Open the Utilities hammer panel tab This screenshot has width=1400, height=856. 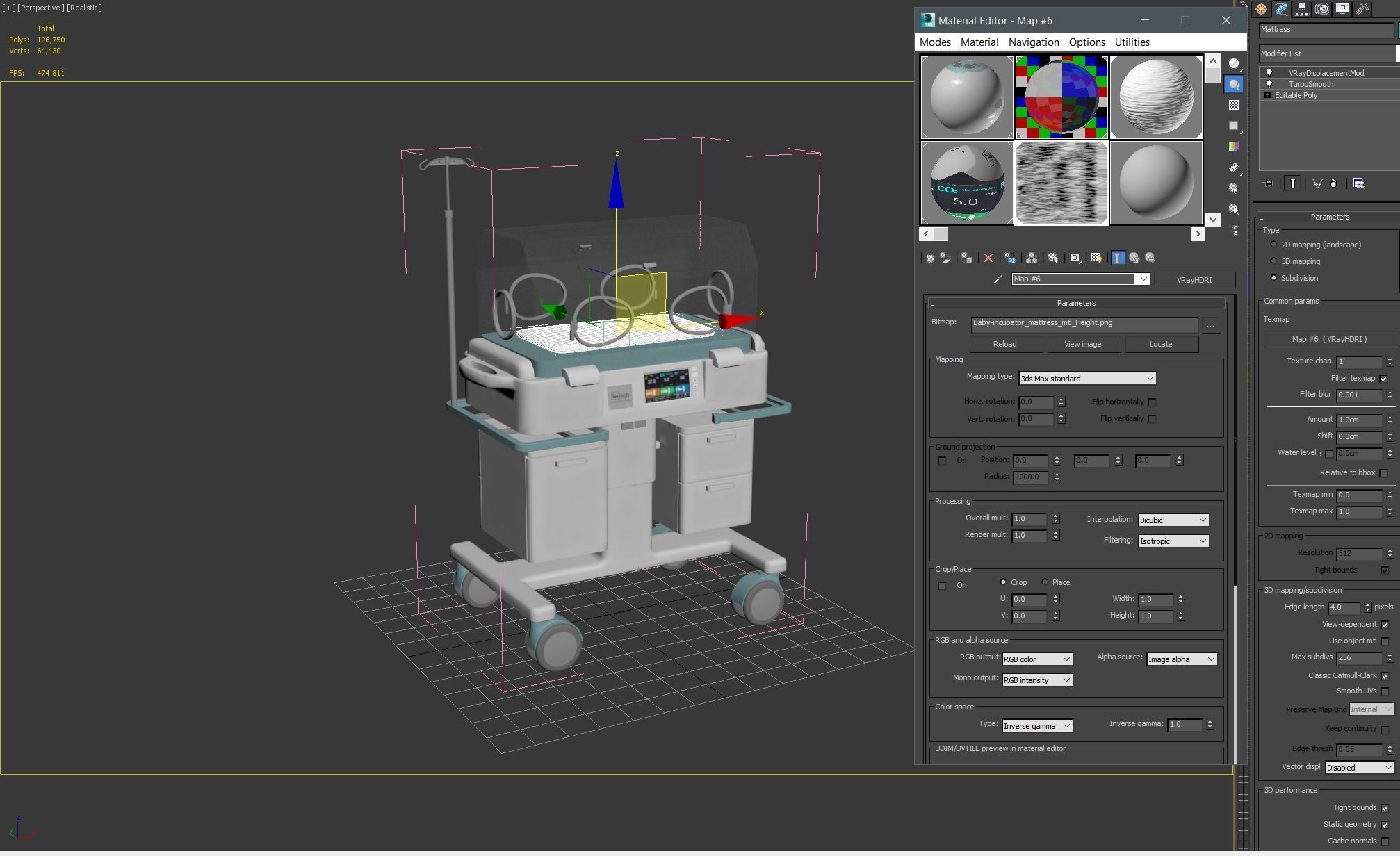pyautogui.click(x=1362, y=9)
